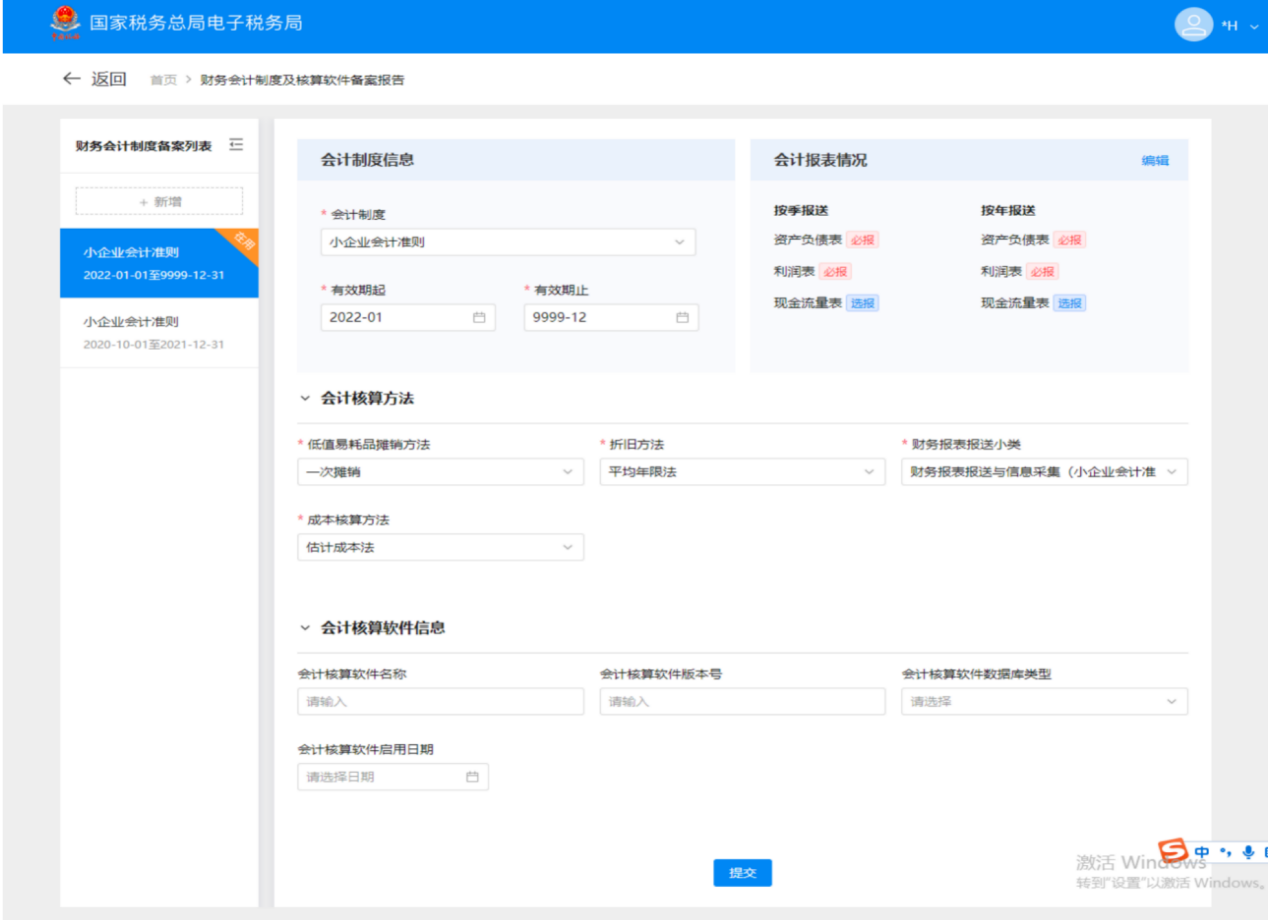Open the 会计核算软件数据库类型 dropdown

[x=1045, y=701]
